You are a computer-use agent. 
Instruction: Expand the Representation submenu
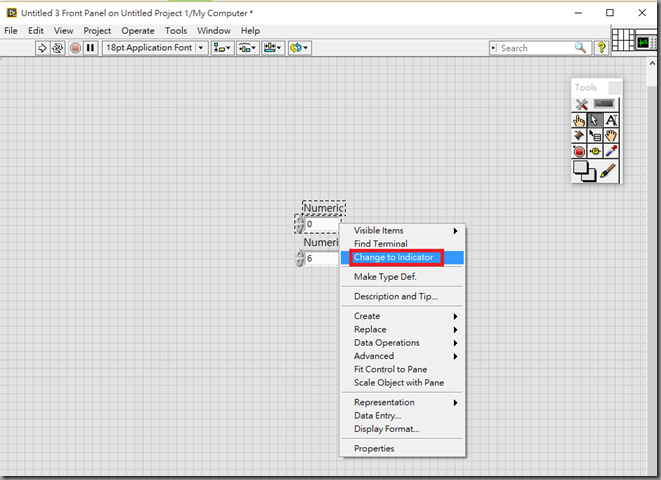403,402
